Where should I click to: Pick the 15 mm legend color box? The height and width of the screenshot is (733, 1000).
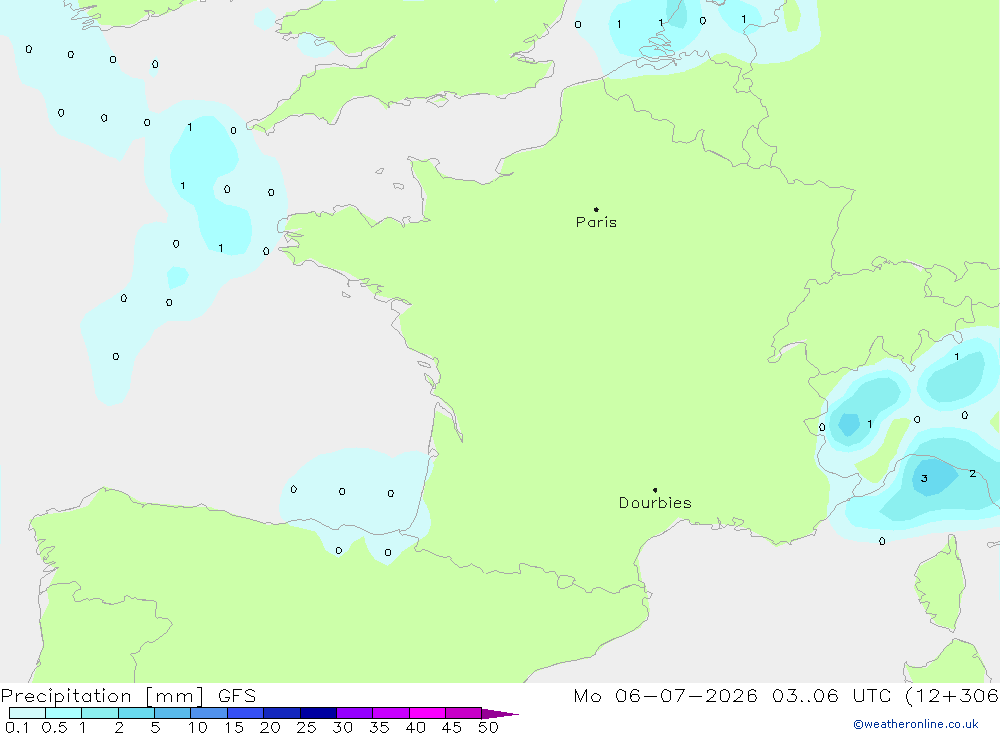tap(246, 713)
